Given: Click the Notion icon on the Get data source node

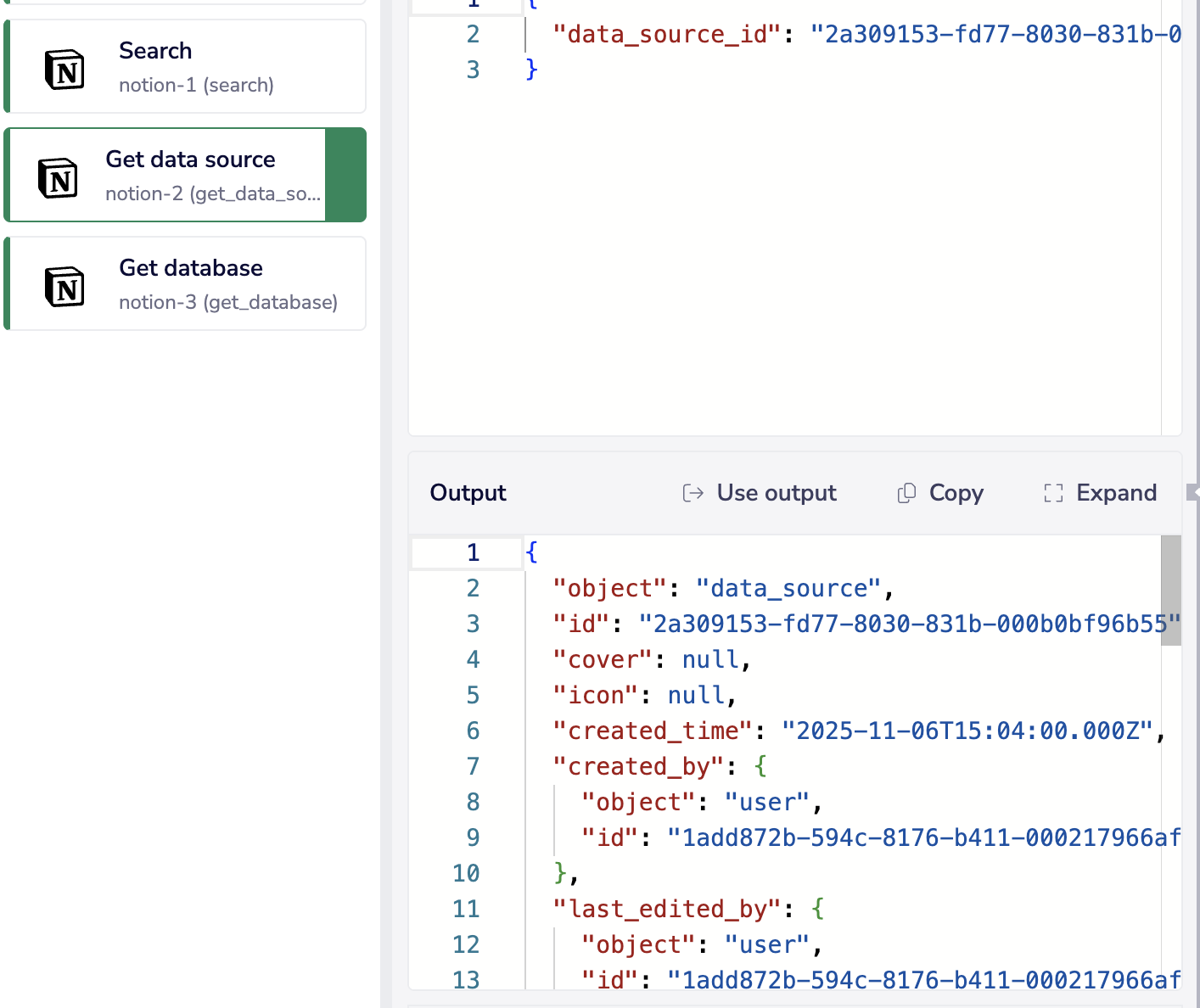Looking at the screenshot, I should pos(56,179).
